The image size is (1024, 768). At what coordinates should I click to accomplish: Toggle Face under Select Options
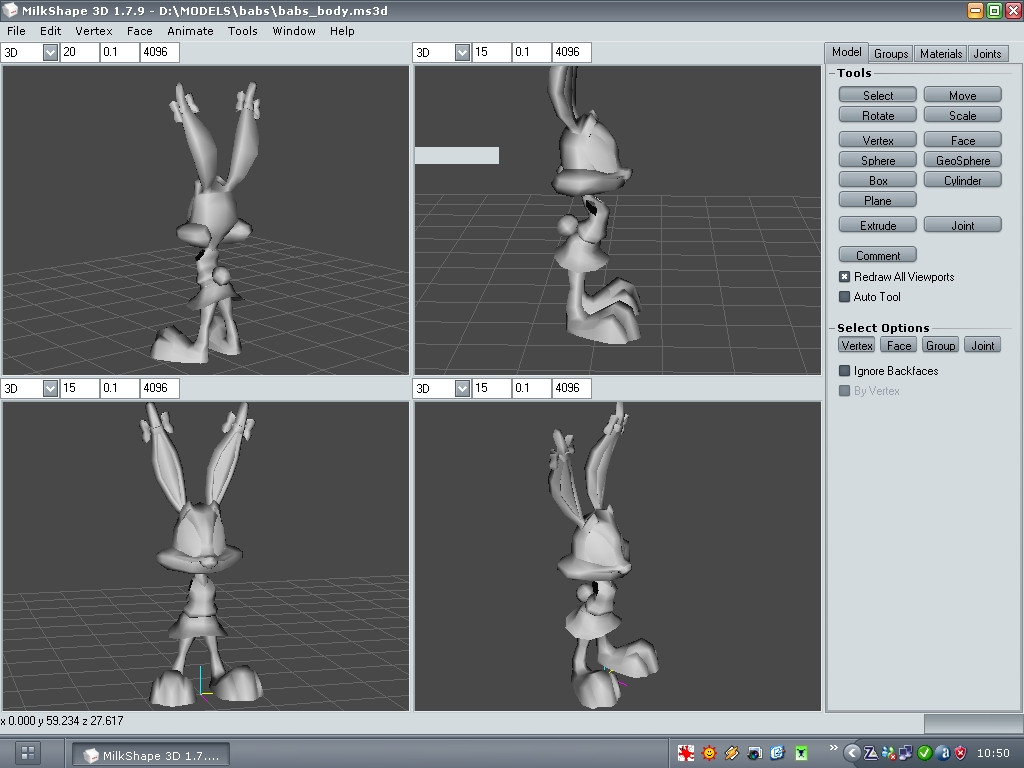(899, 345)
